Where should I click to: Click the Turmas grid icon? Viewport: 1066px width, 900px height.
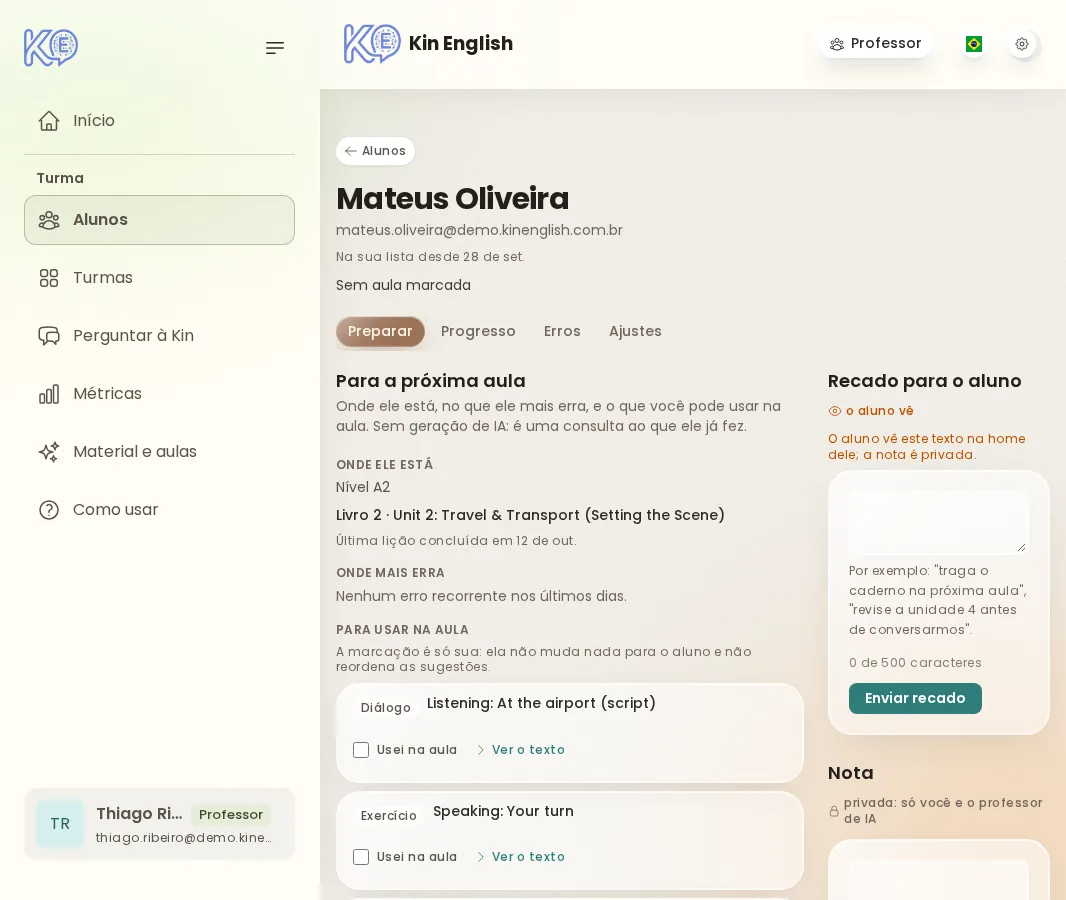(x=49, y=278)
